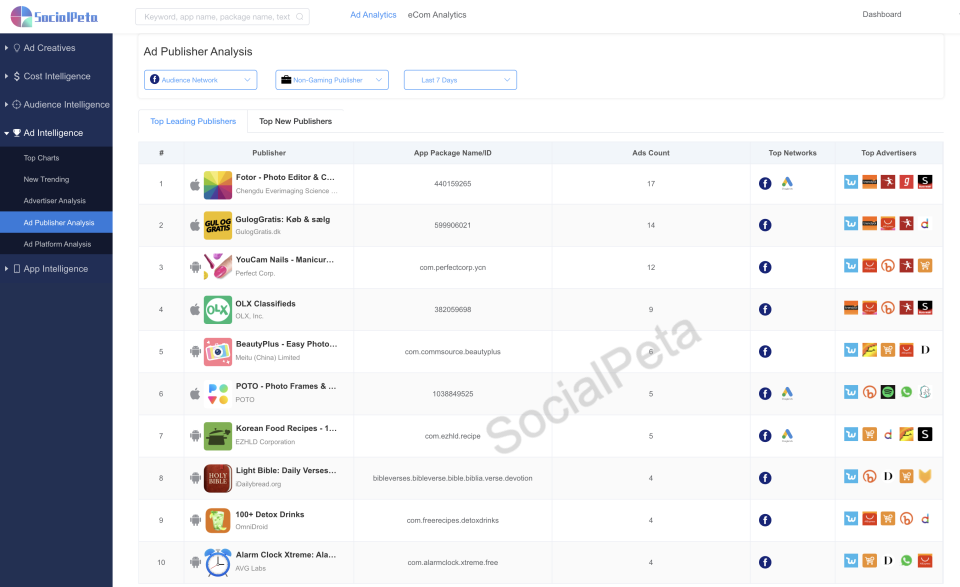Viewport: 960px width, 587px height.
Task: Click the Google Ads icon in Fotor row
Action: click(x=787, y=183)
